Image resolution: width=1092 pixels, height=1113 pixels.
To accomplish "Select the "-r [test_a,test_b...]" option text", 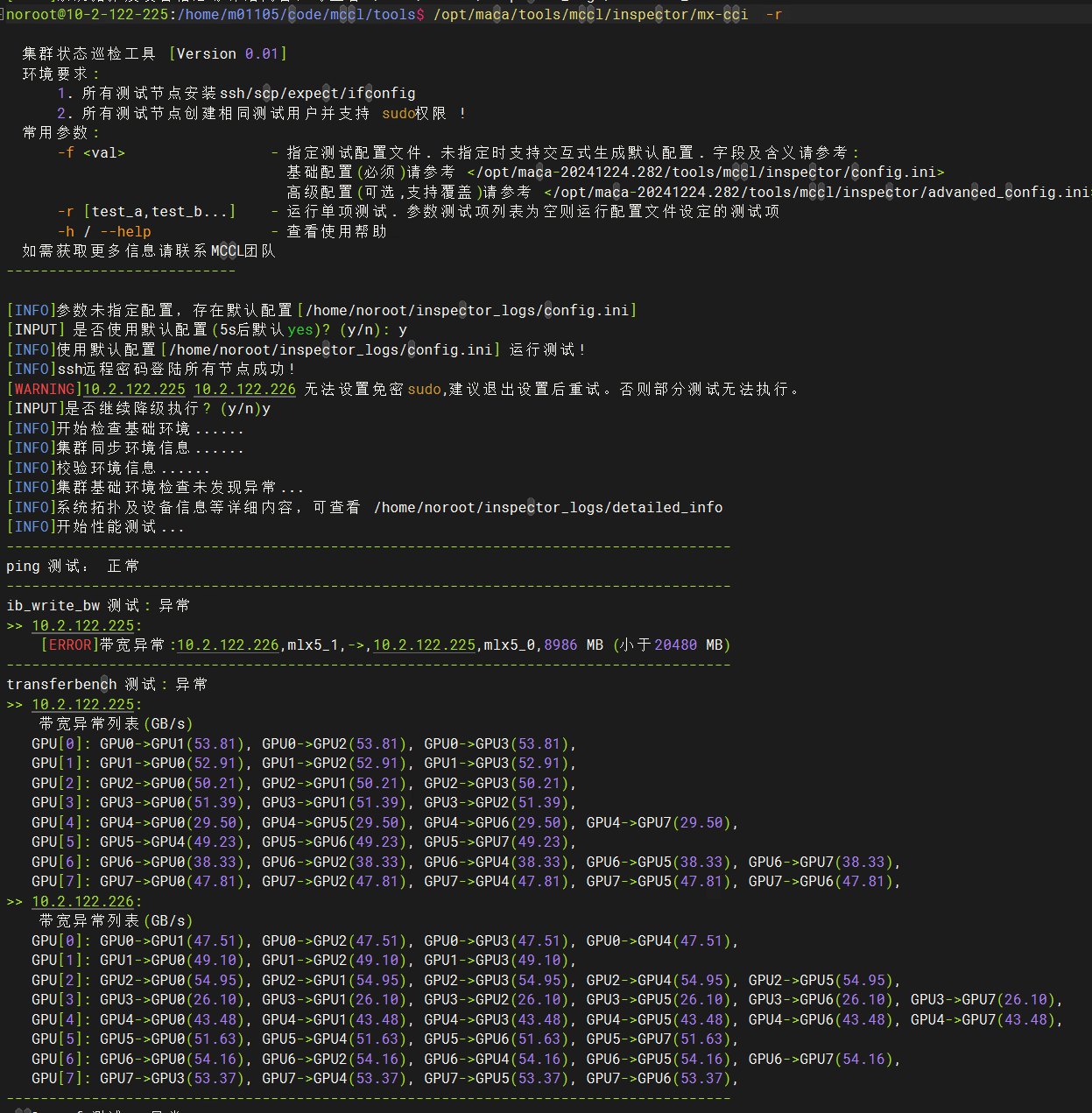I will coord(146,211).
